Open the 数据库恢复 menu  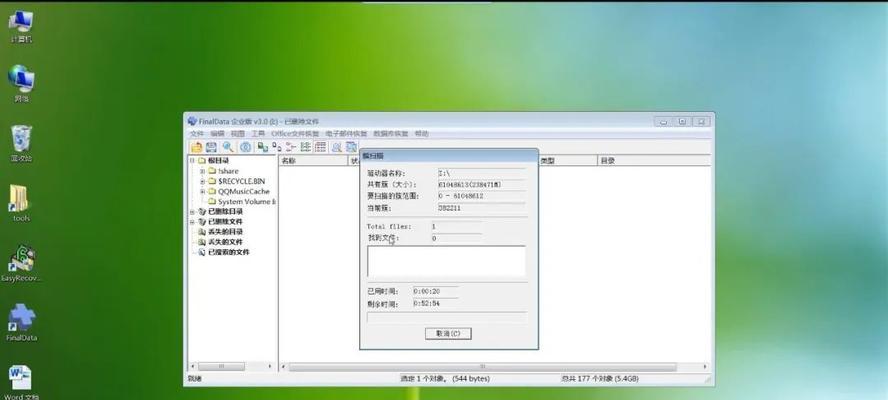pos(391,134)
